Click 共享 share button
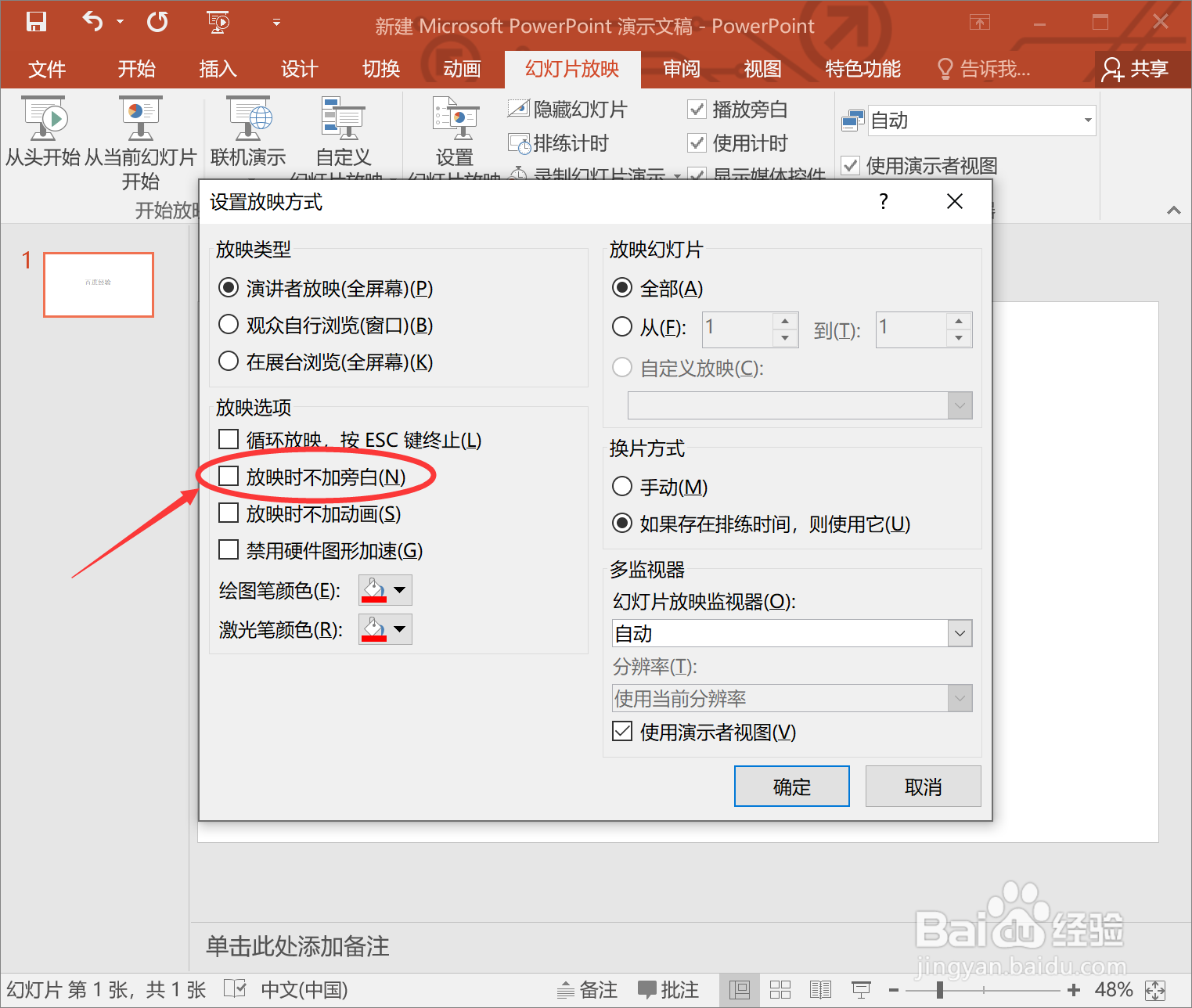Screen dimensions: 1192x1008 pyautogui.click(x=1134, y=69)
